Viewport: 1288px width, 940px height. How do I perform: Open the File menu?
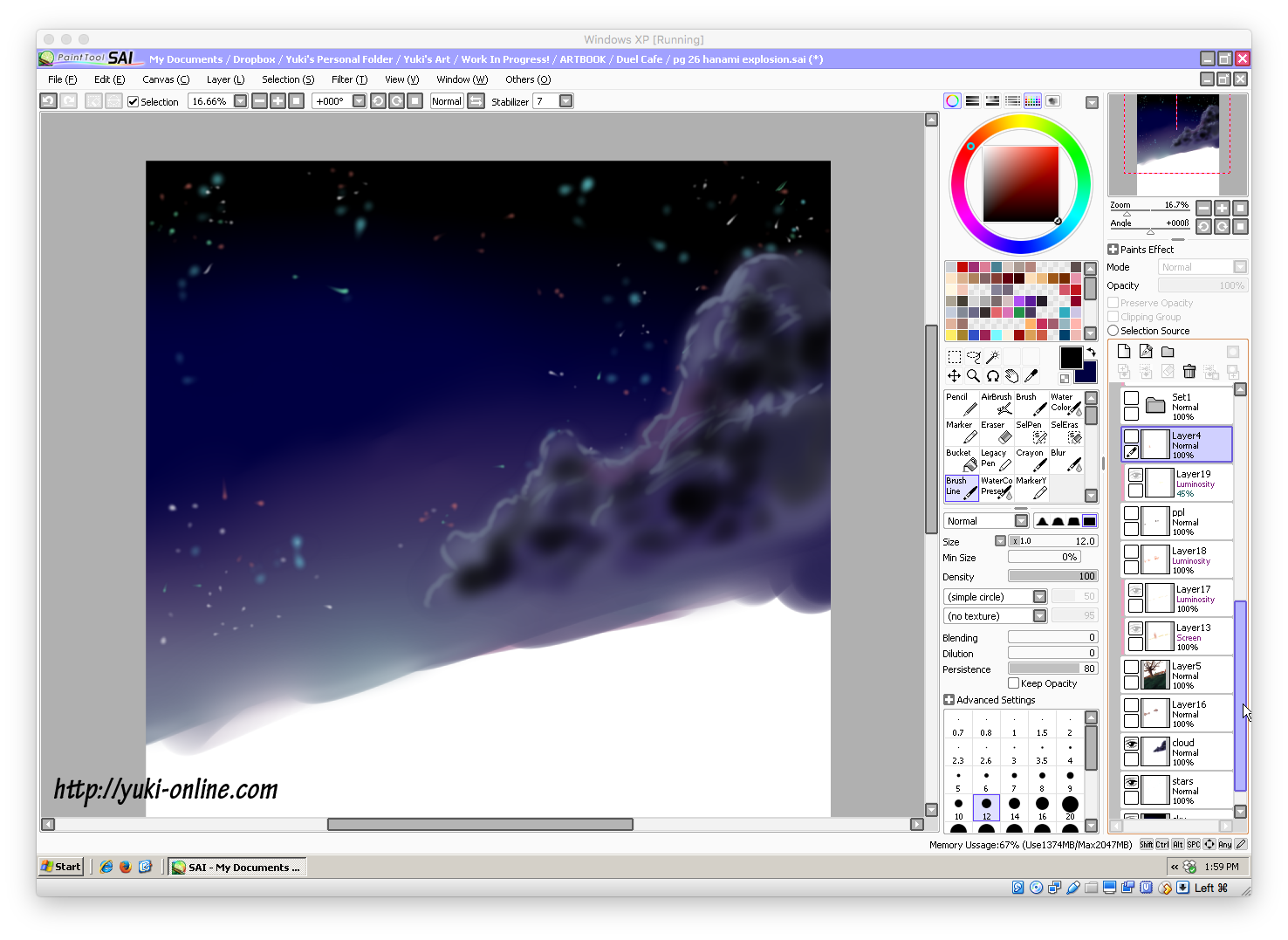pyautogui.click(x=62, y=79)
